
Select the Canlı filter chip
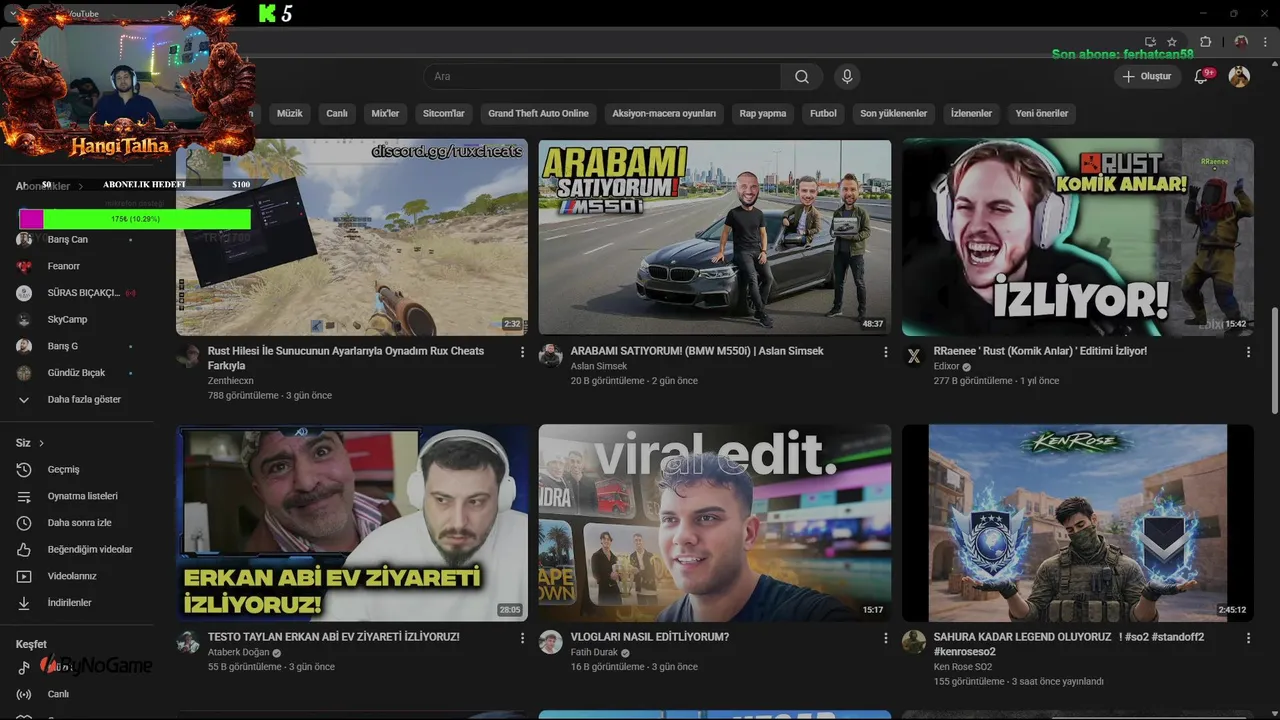point(337,114)
